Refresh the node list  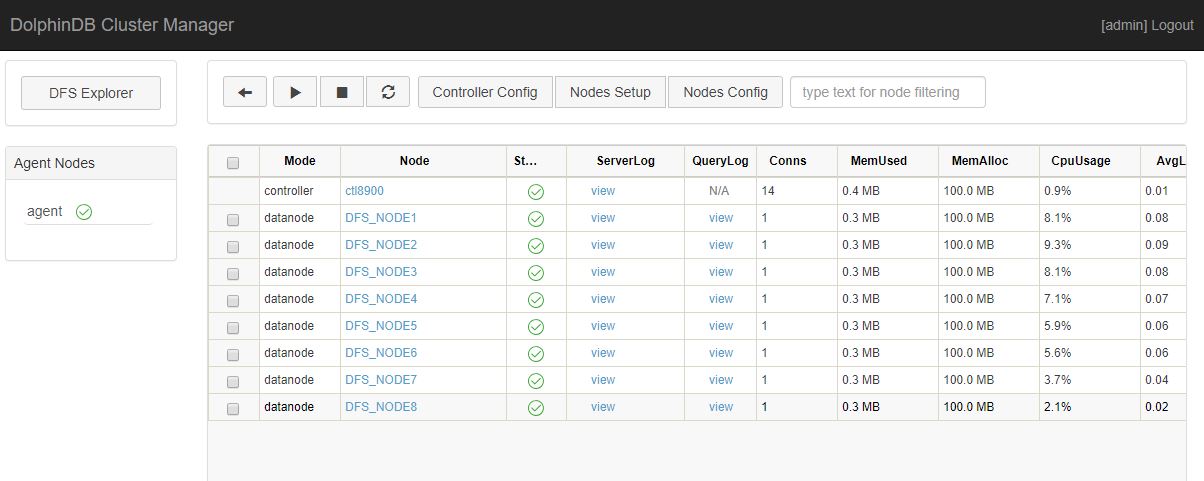pos(388,92)
